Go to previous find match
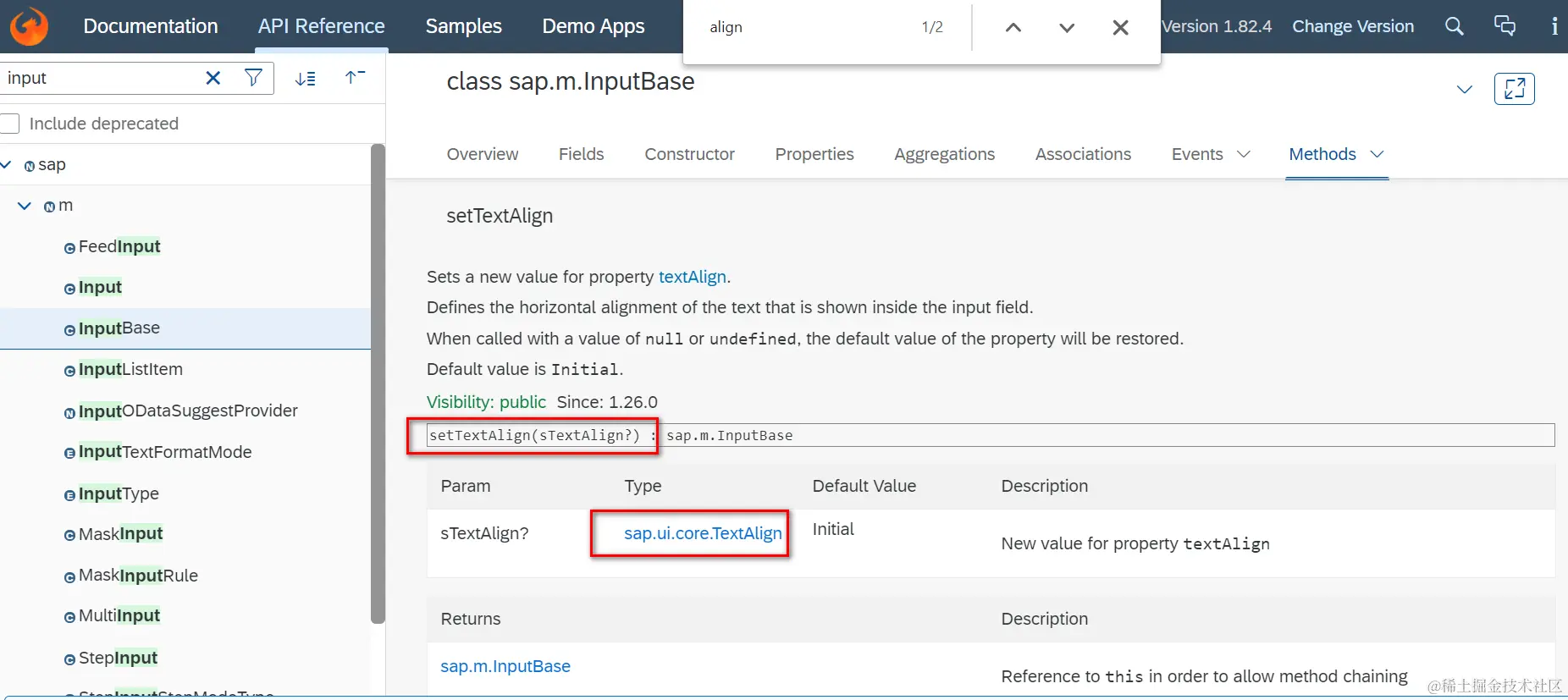Viewport: 1568px width, 700px height. [x=1013, y=27]
